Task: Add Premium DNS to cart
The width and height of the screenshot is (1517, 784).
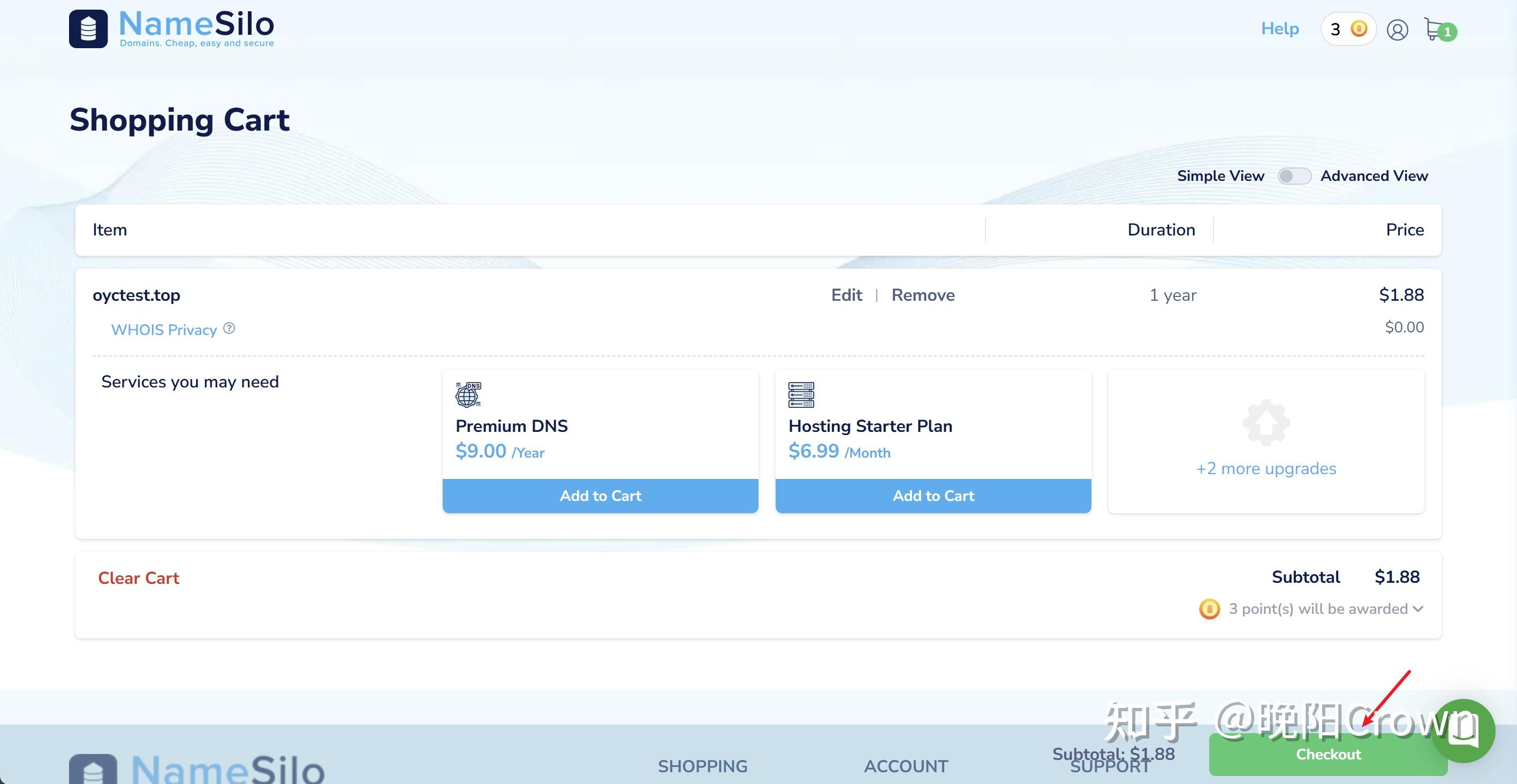Action: [x=600, y=496]
